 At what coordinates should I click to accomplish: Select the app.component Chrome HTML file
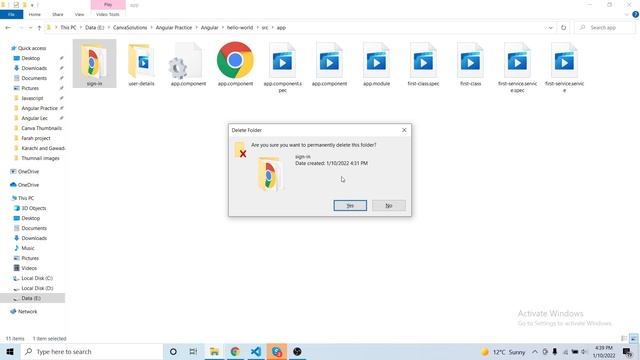click(235, 64)
